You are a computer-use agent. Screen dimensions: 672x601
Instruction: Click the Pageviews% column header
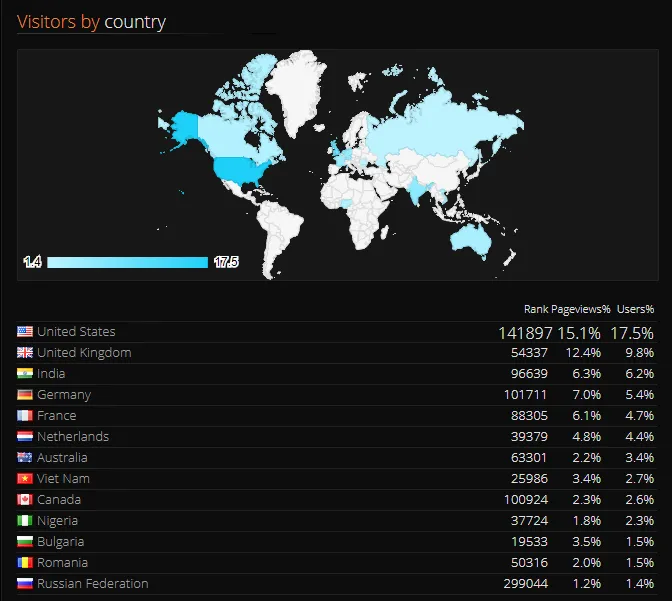(581, 309)
